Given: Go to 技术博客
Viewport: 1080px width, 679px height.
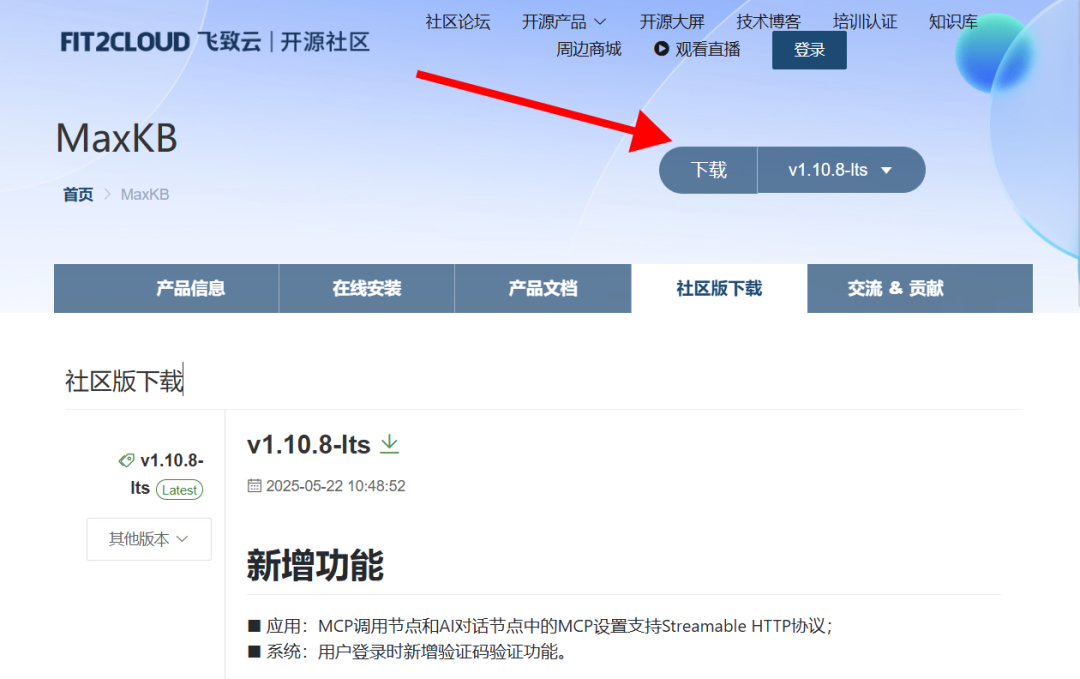Looking at the screenshot, I should [768, 22].
